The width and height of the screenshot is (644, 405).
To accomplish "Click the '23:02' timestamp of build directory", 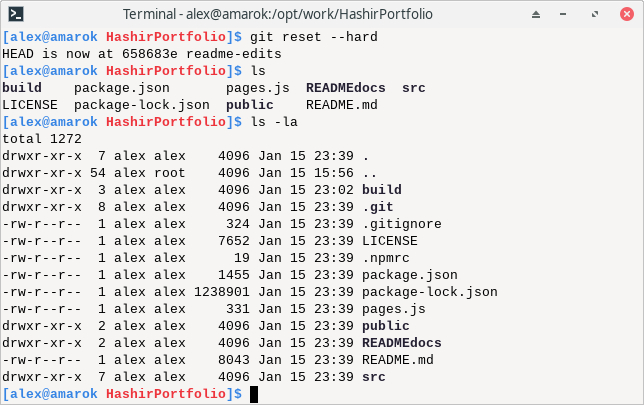I will pyautogui.click(x=334, y=190).
